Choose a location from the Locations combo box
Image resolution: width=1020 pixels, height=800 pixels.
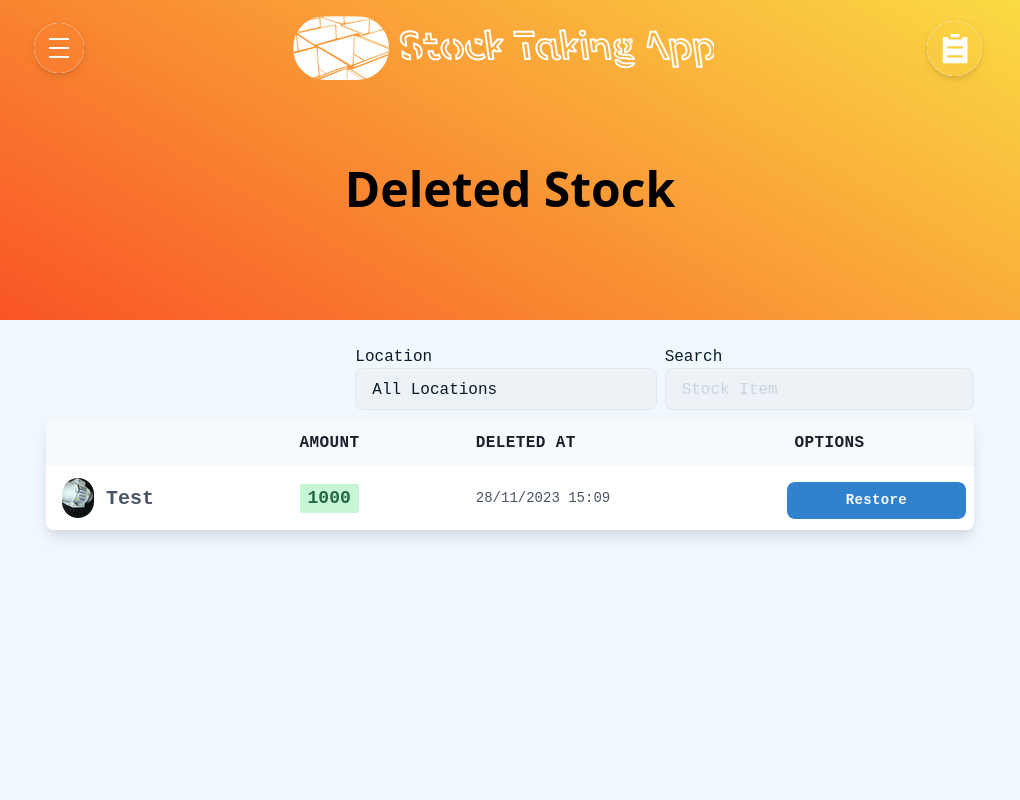click(x=505, y=389)
